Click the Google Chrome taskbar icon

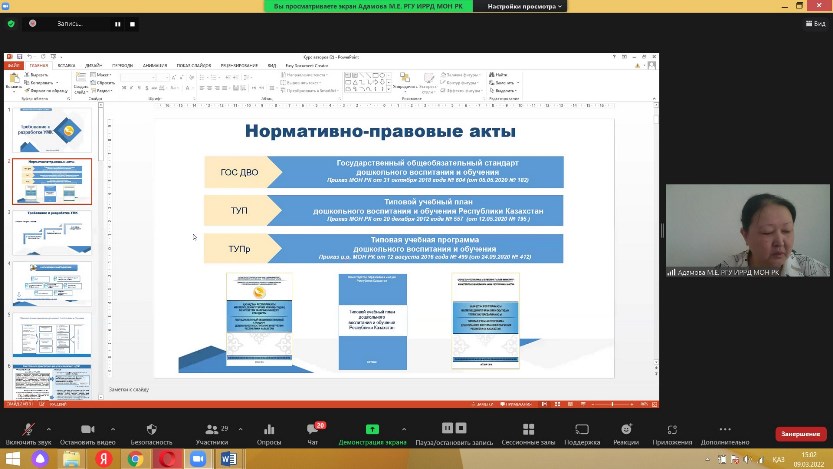click(135, 458)
